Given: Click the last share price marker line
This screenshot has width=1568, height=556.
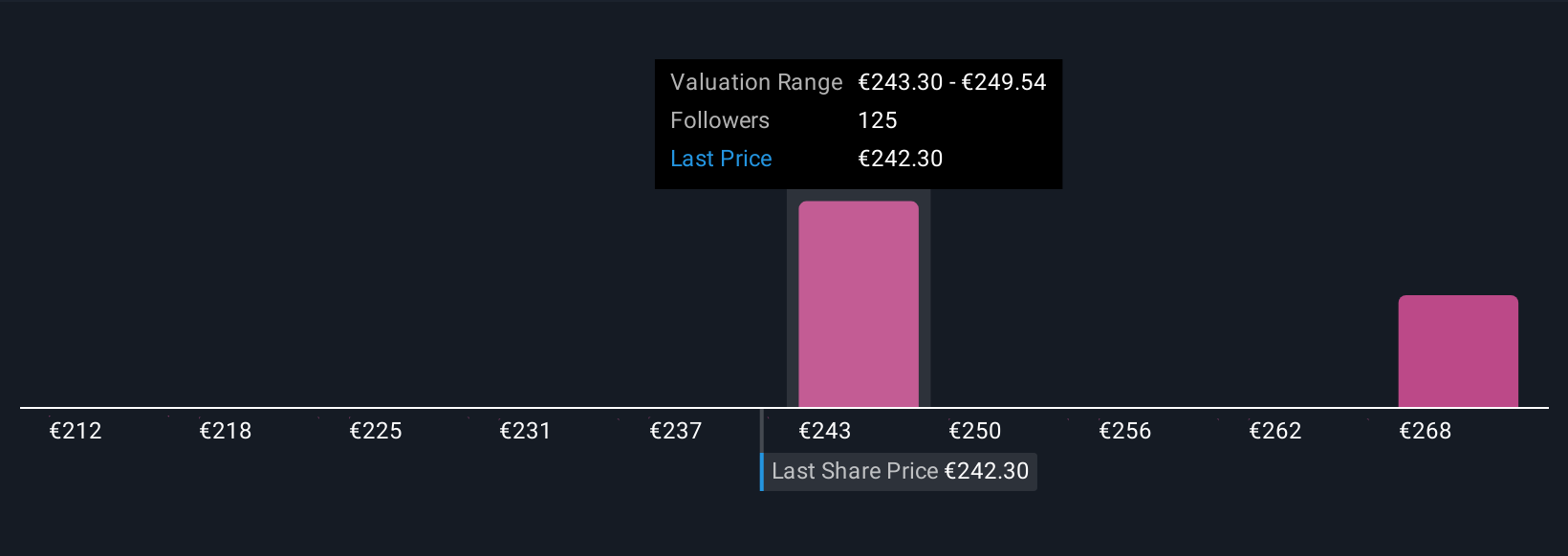Looking at the screenshot, I should pyautogui.click(x=762, y=449).
